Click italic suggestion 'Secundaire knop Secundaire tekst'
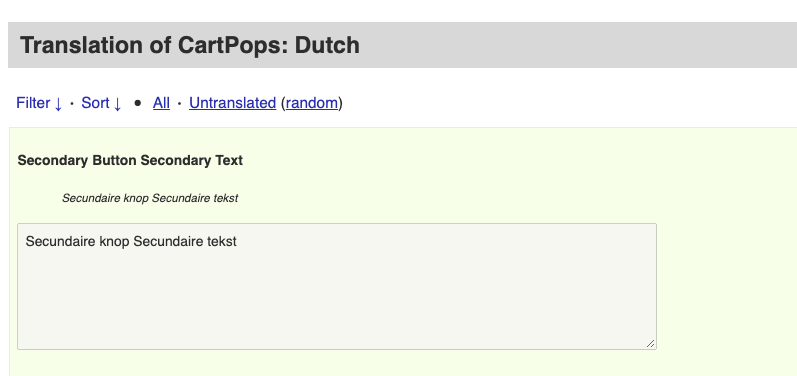Image resolution: width=797 pixels, height=376 pixels. tap(150, 198)
